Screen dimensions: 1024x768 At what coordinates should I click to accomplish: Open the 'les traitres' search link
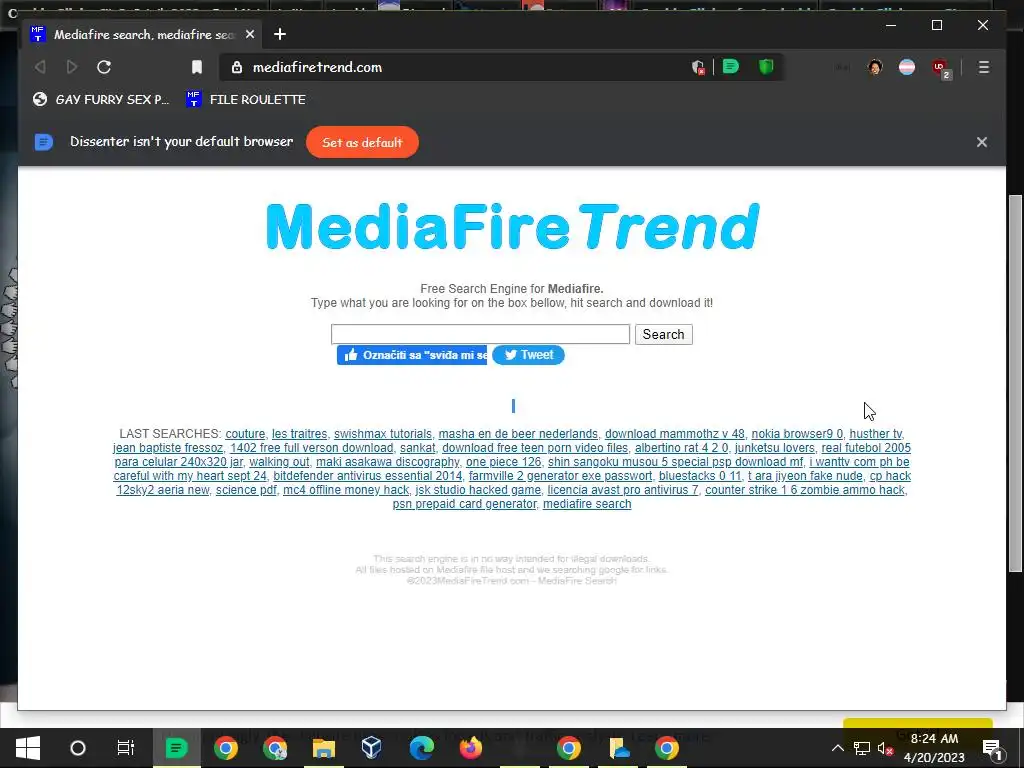tap(299, 434)
